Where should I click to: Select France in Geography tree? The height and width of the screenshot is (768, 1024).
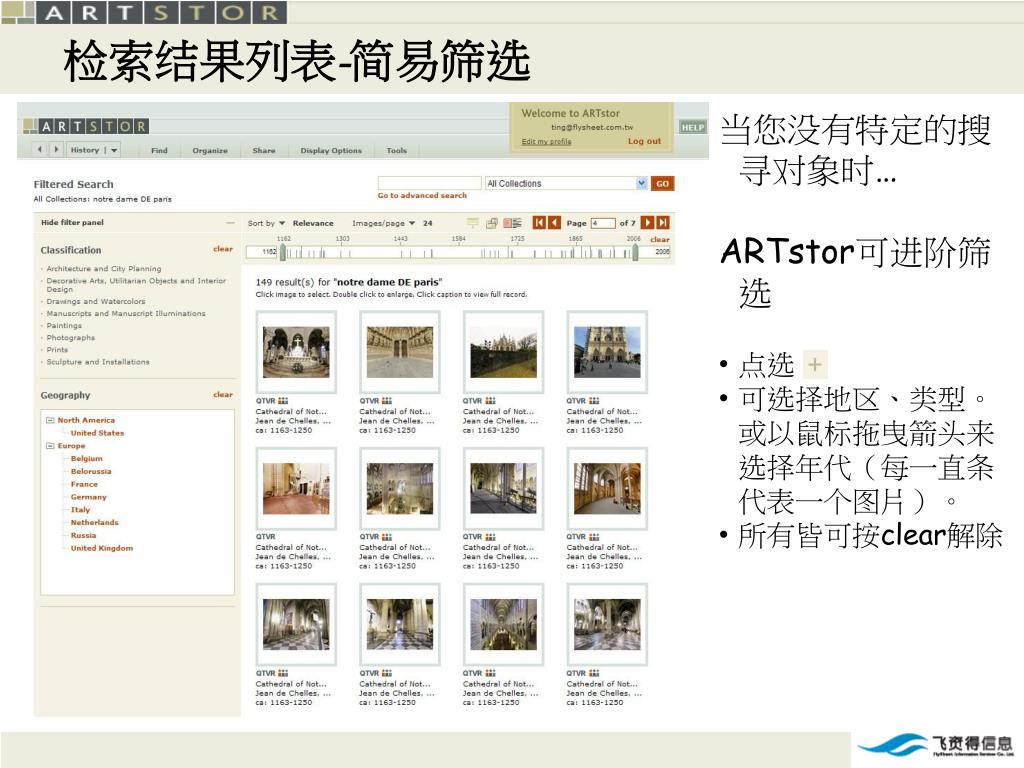84,484
